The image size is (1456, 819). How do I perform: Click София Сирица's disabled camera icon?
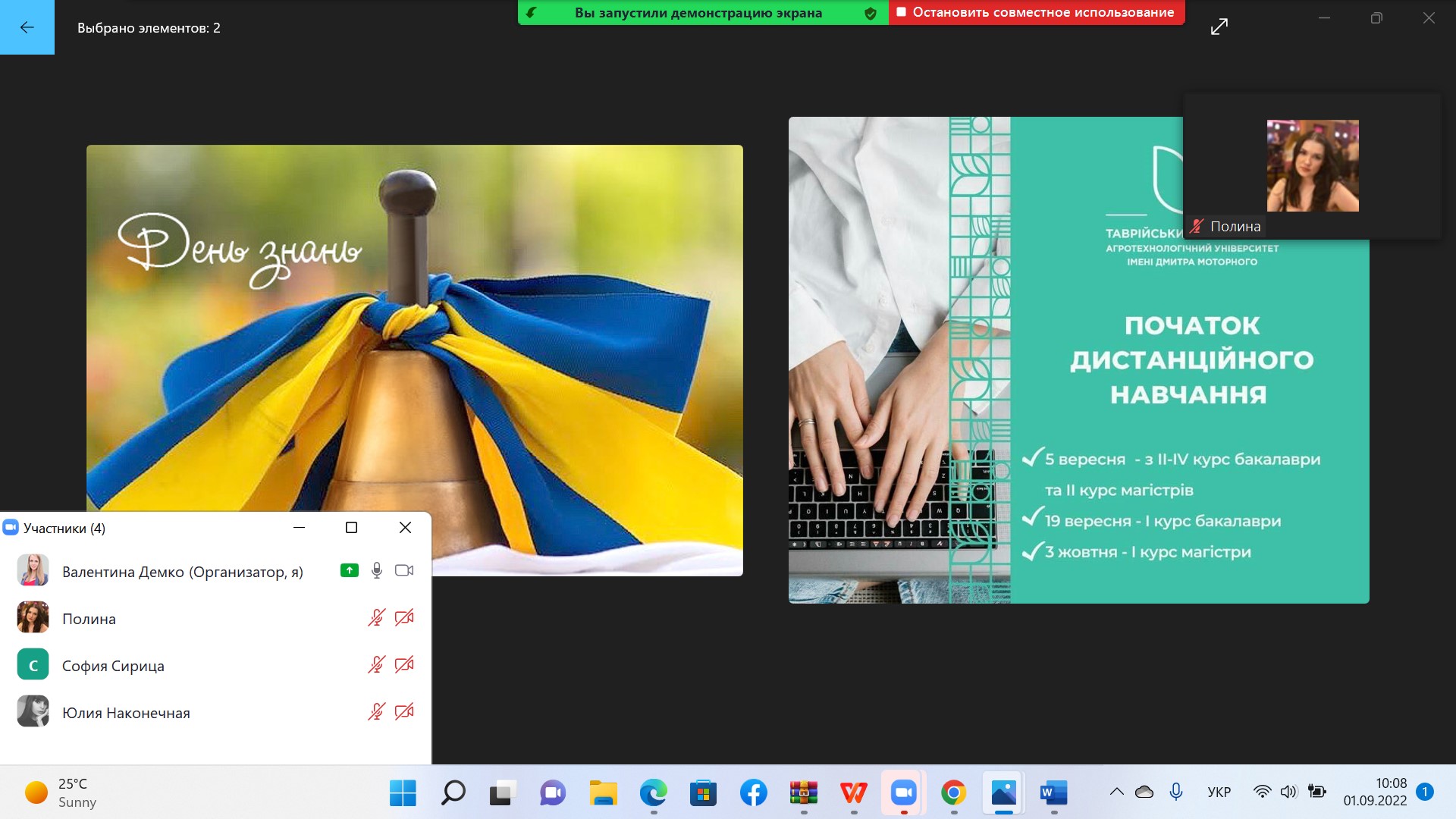404,665
